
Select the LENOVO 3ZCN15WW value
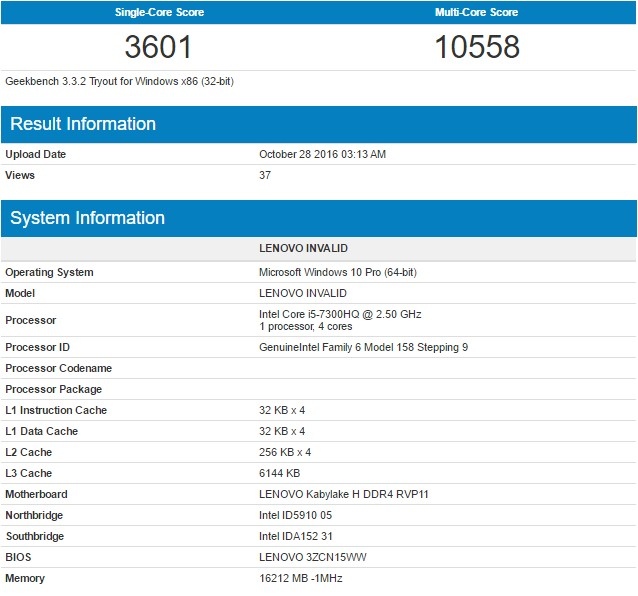pos(313,557)
